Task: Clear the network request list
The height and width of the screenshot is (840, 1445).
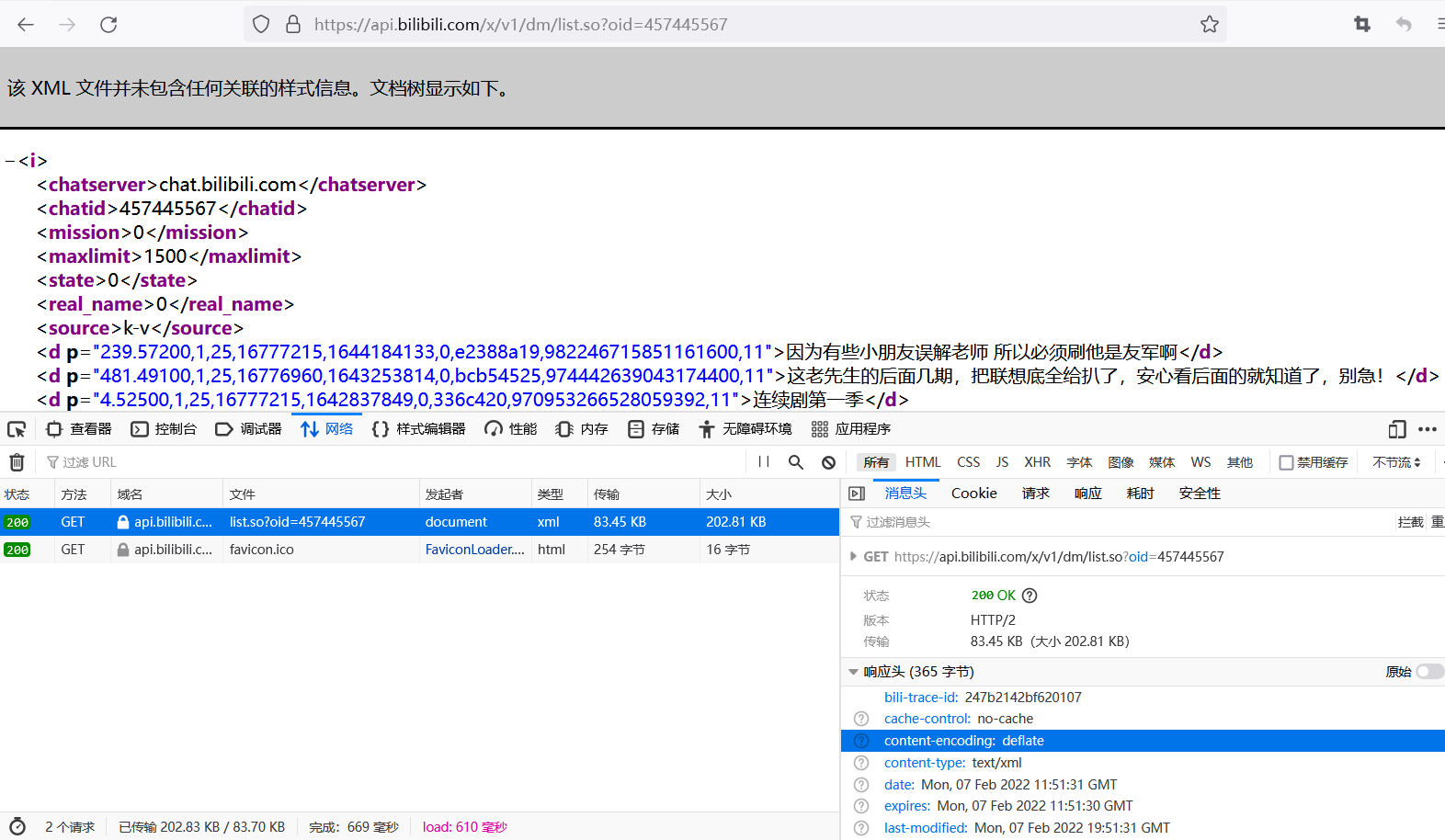Action: pyautogui.click(x=17, y=462)
